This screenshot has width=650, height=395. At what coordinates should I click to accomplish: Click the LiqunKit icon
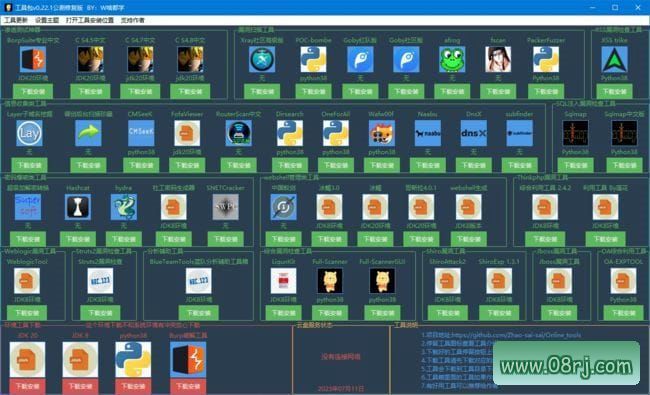pos(284,281)
